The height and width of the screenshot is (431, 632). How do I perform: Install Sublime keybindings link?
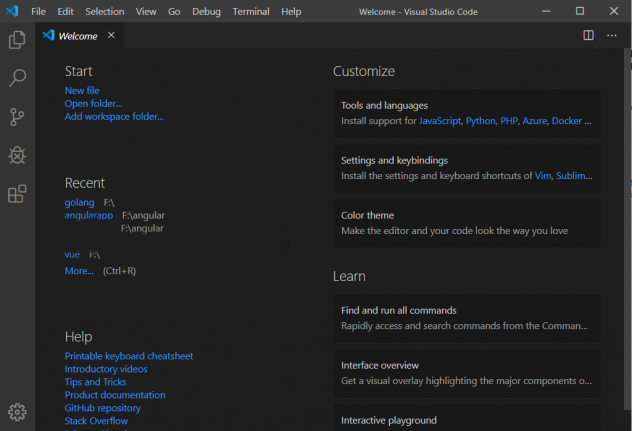click(x=574, y=176)
